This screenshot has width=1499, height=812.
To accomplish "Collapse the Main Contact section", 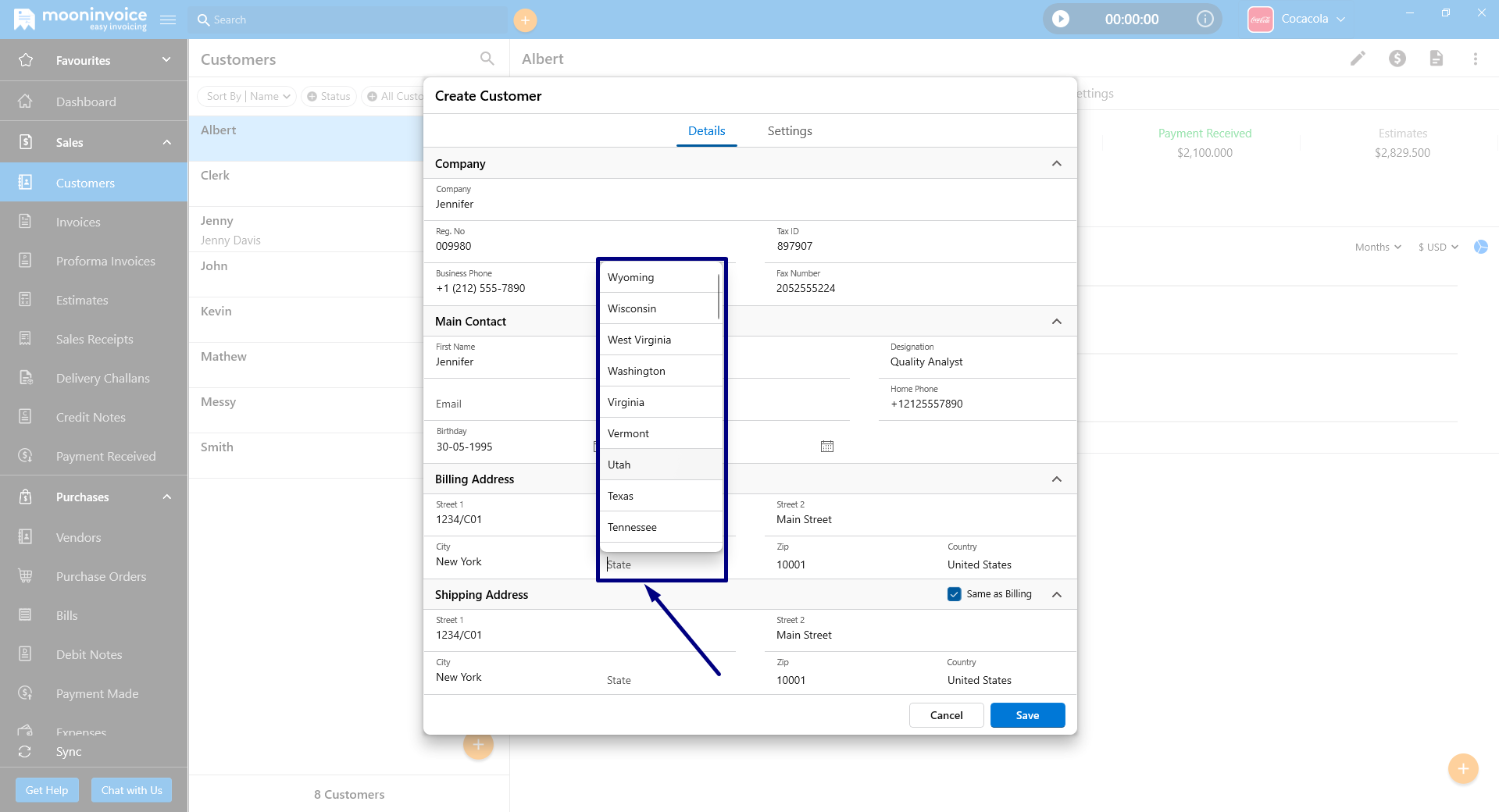I will point(1057,321).
